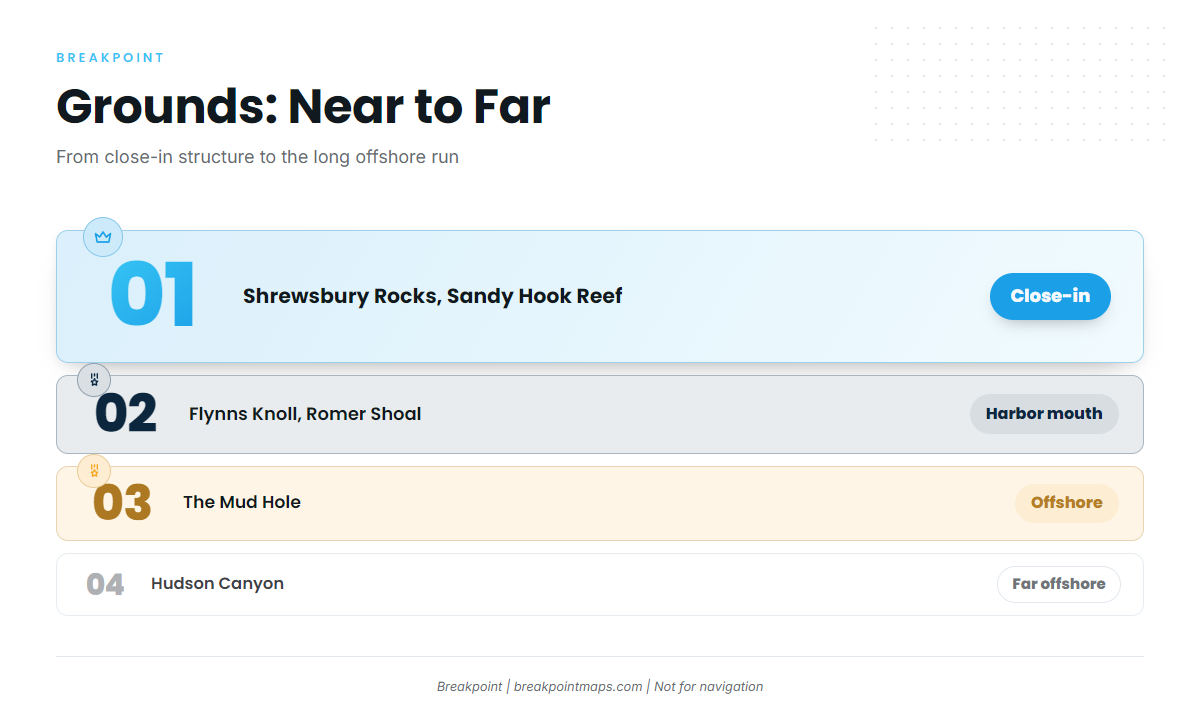Screen dimensions: 1200x721
Task: Click the Offshore tag
Action: (1067, 503)
